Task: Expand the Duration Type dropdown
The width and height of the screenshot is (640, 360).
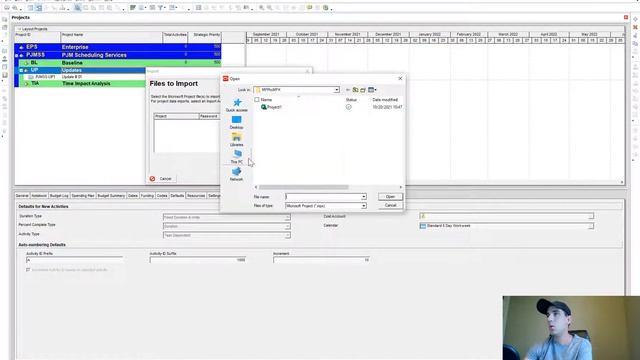Action: pos(287,217)
